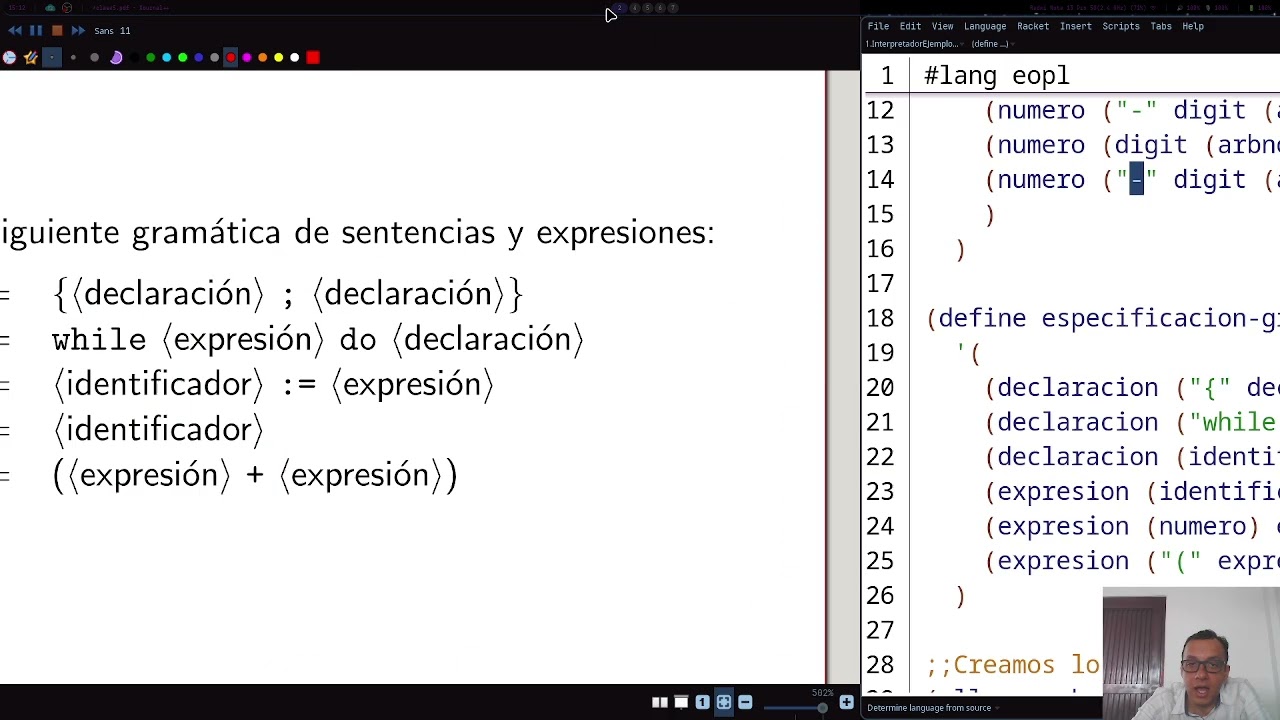Click the zoom 100% icon

coord(702,702)
